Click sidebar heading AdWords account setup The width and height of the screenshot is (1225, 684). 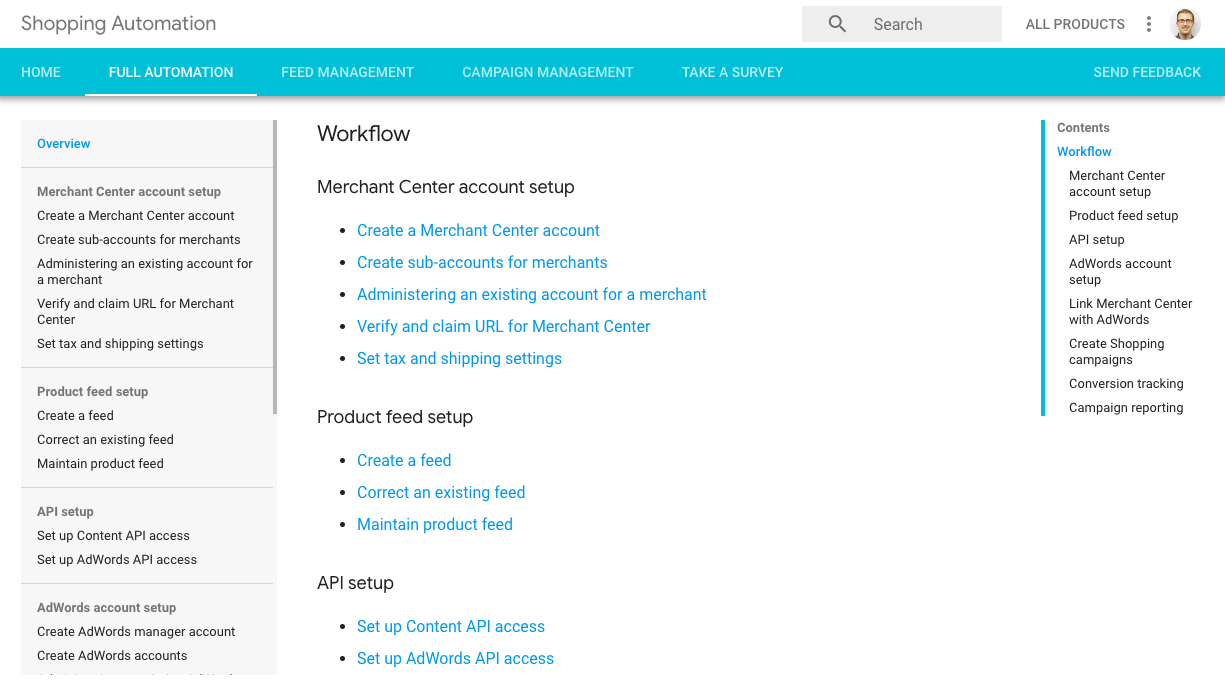(106, 608)
